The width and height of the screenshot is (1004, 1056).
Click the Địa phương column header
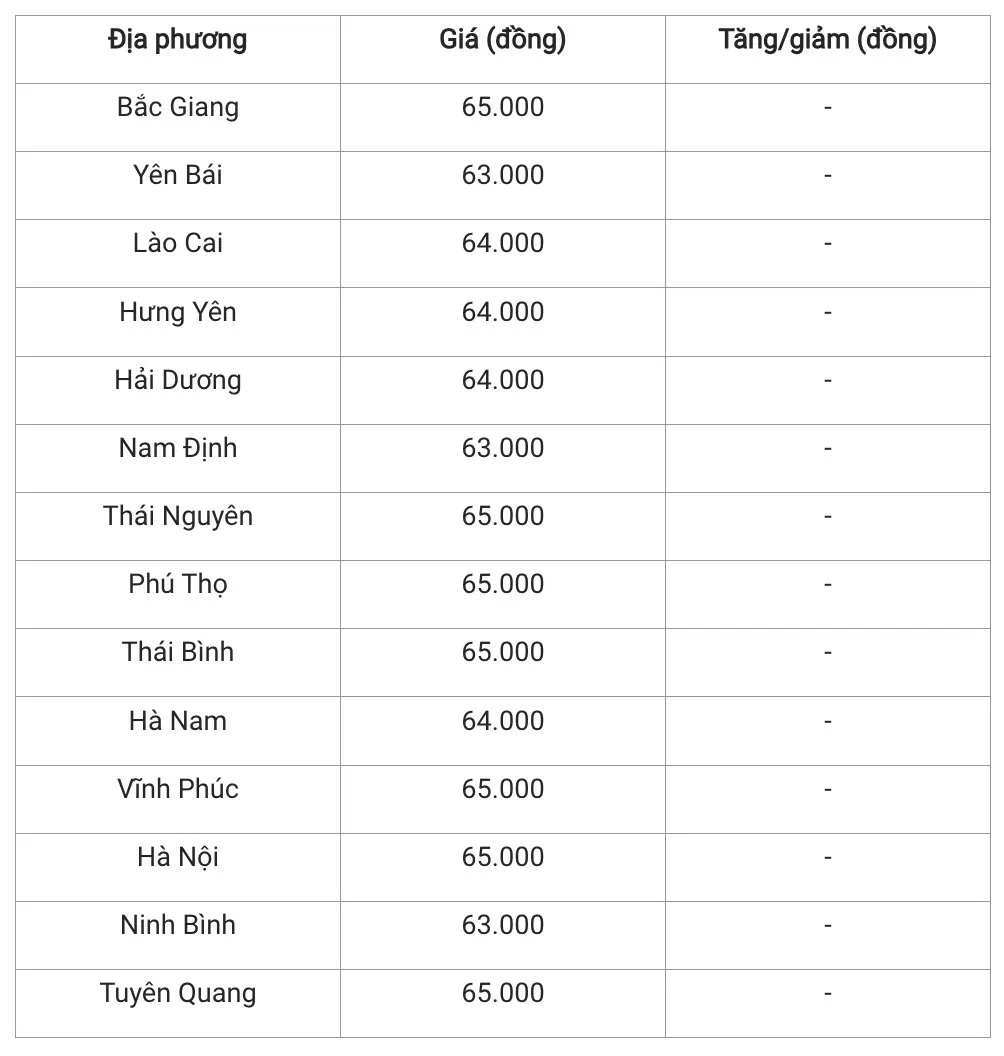(178, 40)
